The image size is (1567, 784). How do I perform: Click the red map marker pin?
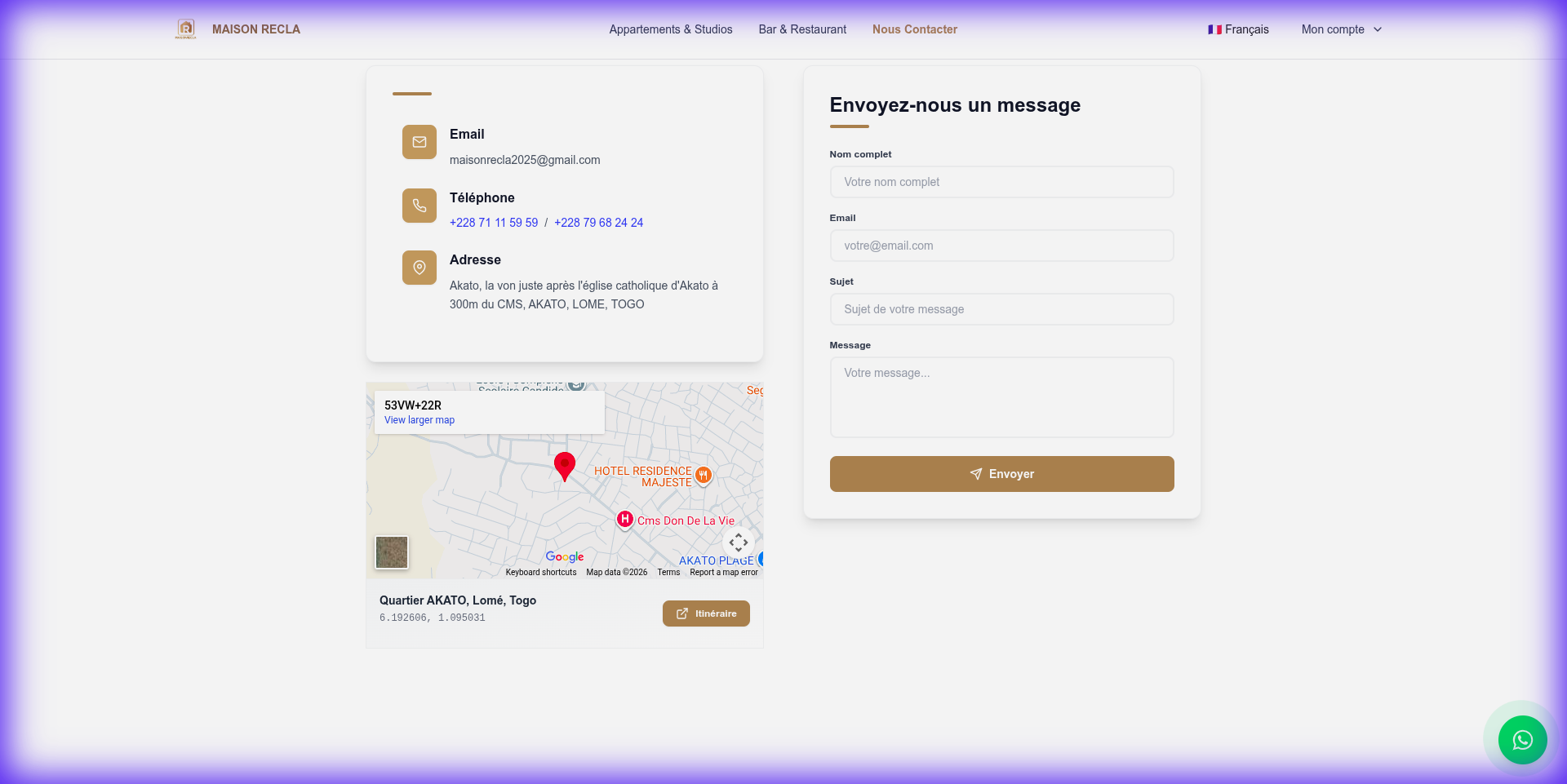[x=564, y=466]
